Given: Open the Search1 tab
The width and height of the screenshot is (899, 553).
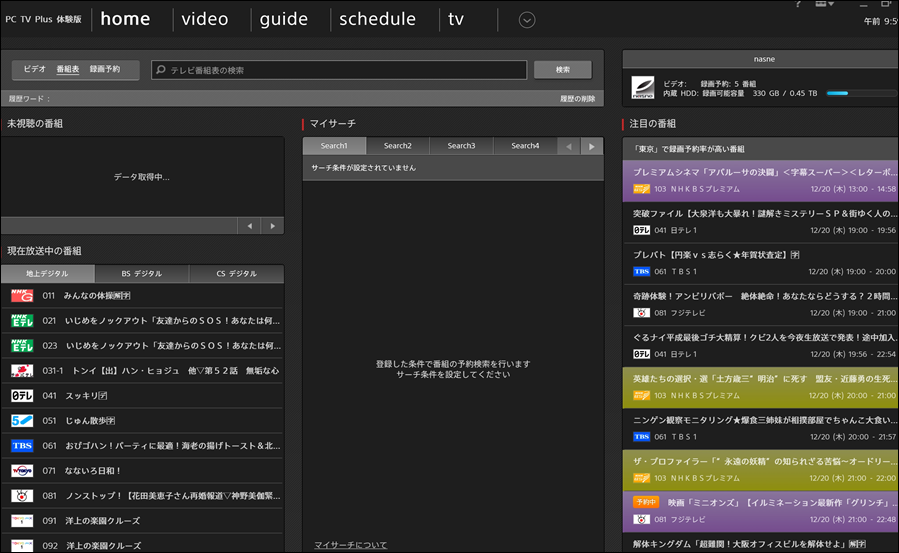Looking at the screenshot, I should tap(334, 146).
